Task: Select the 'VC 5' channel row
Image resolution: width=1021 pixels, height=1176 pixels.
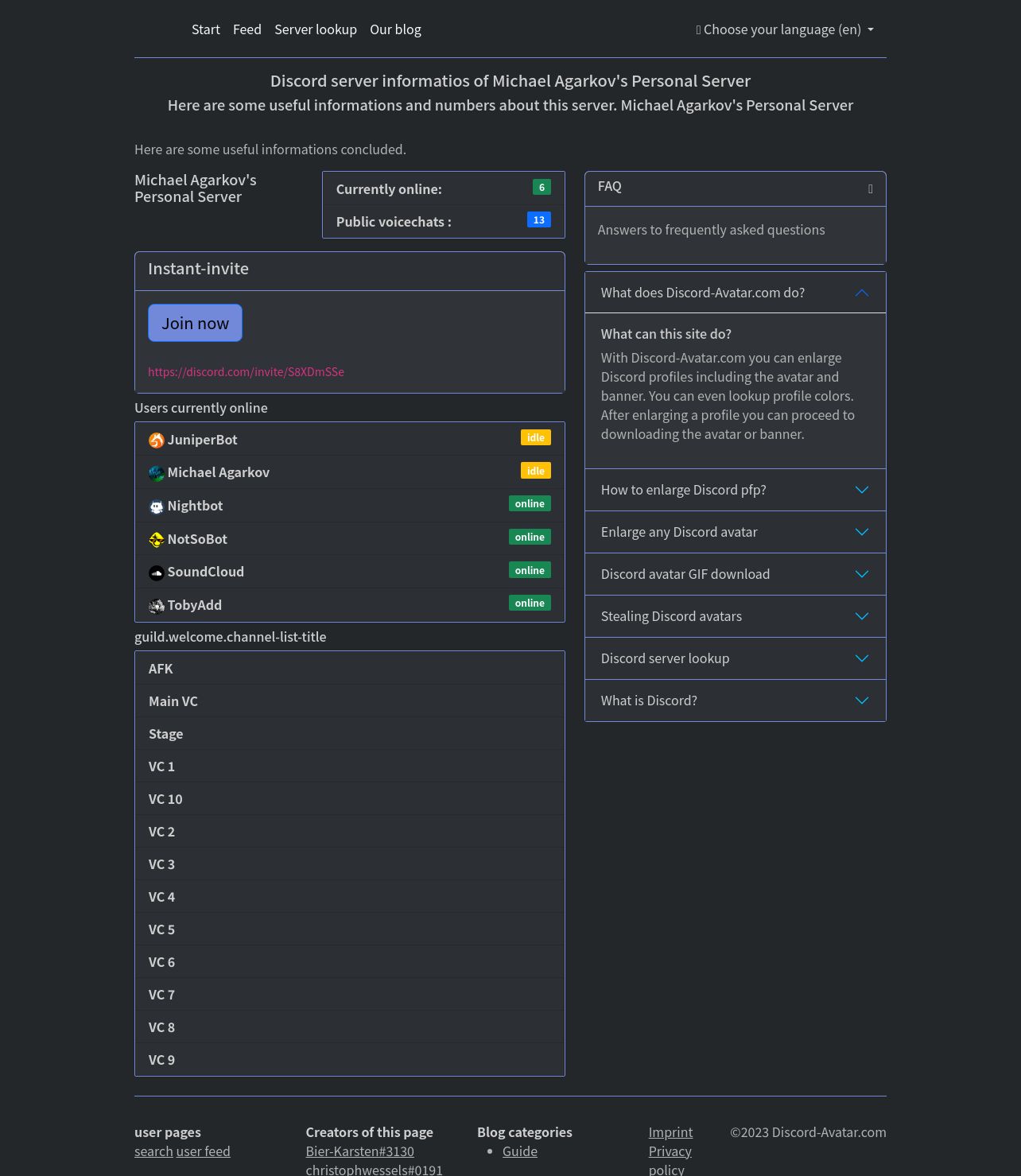Action: click(x=350, y=930)
